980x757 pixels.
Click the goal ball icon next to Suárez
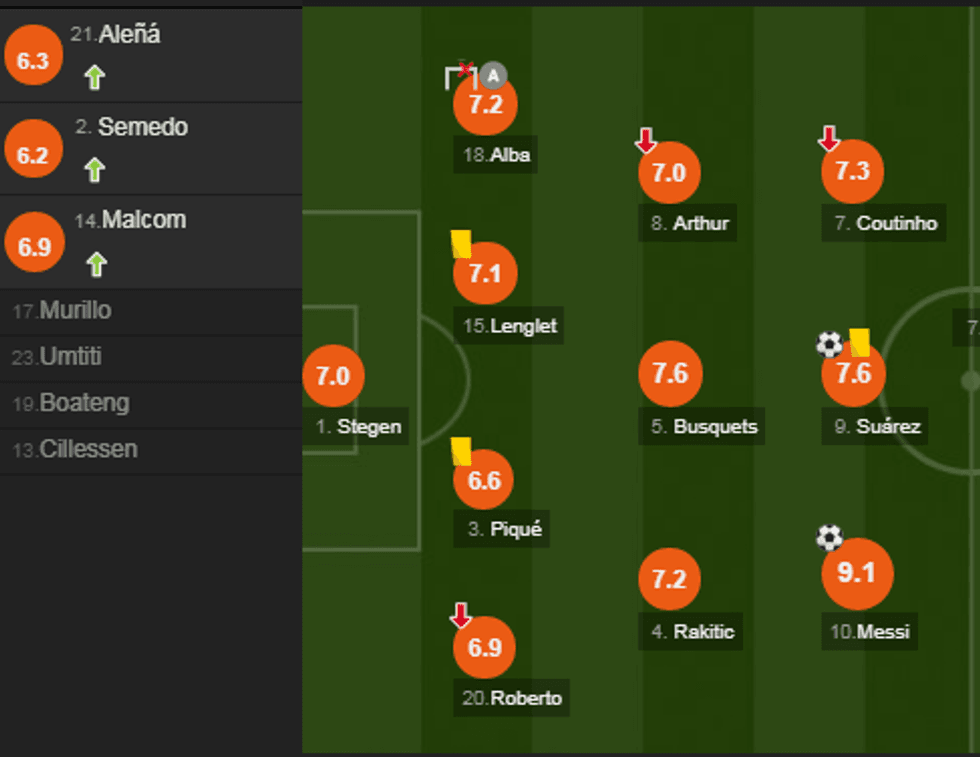point(829,345)
